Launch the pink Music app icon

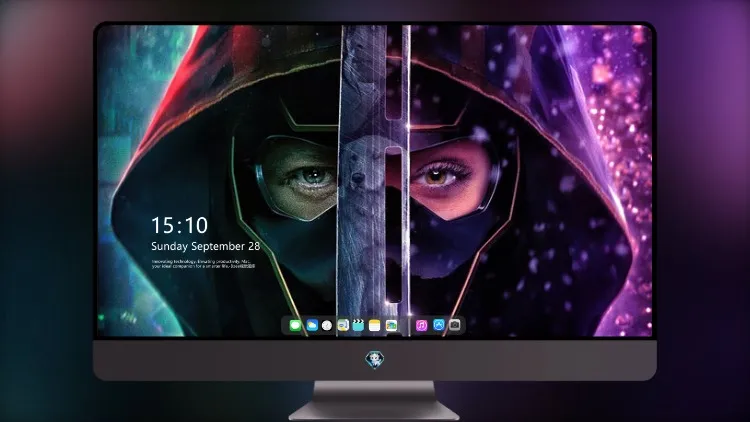[421, 326]
